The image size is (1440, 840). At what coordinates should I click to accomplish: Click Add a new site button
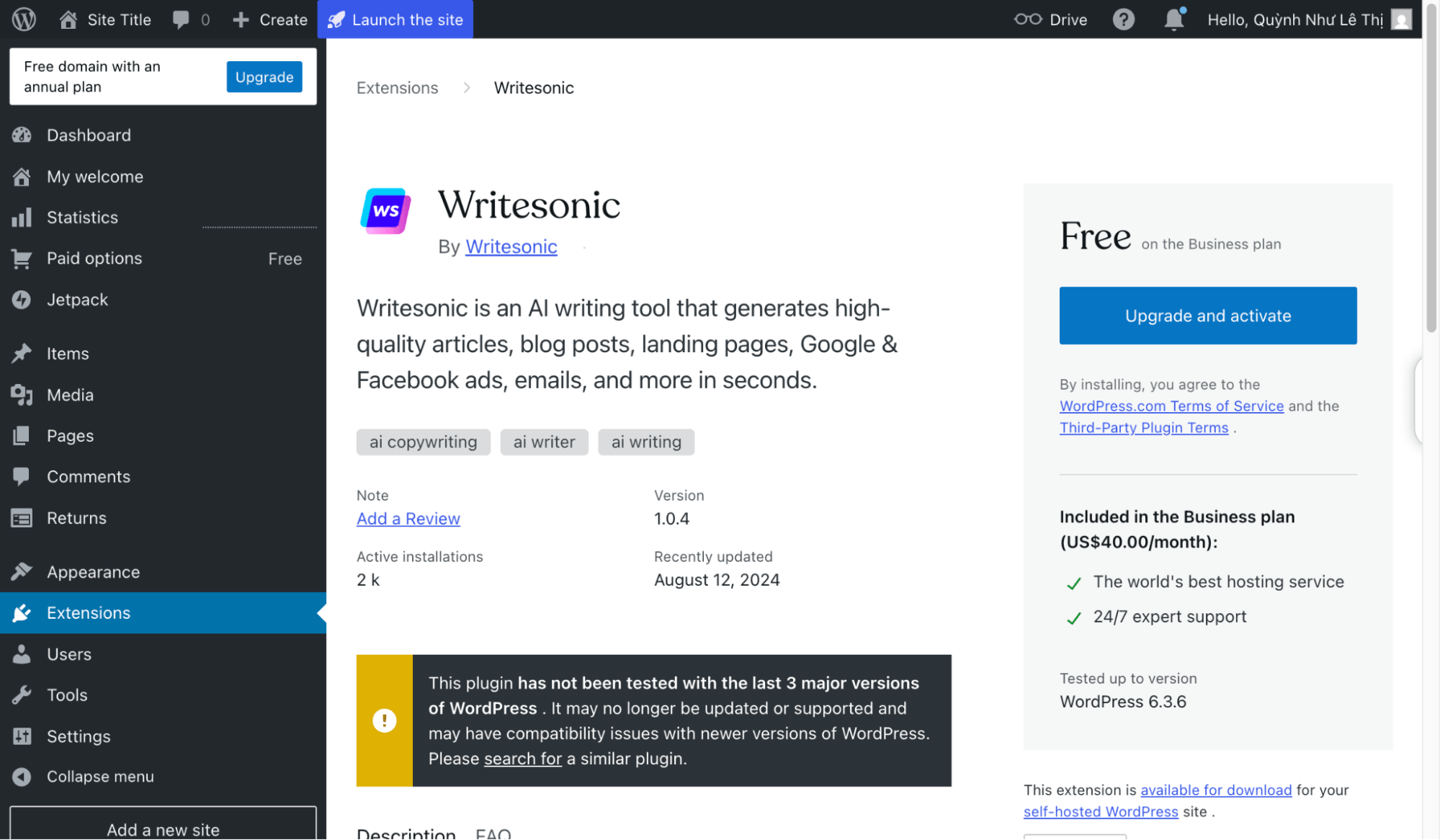(163, 825)
